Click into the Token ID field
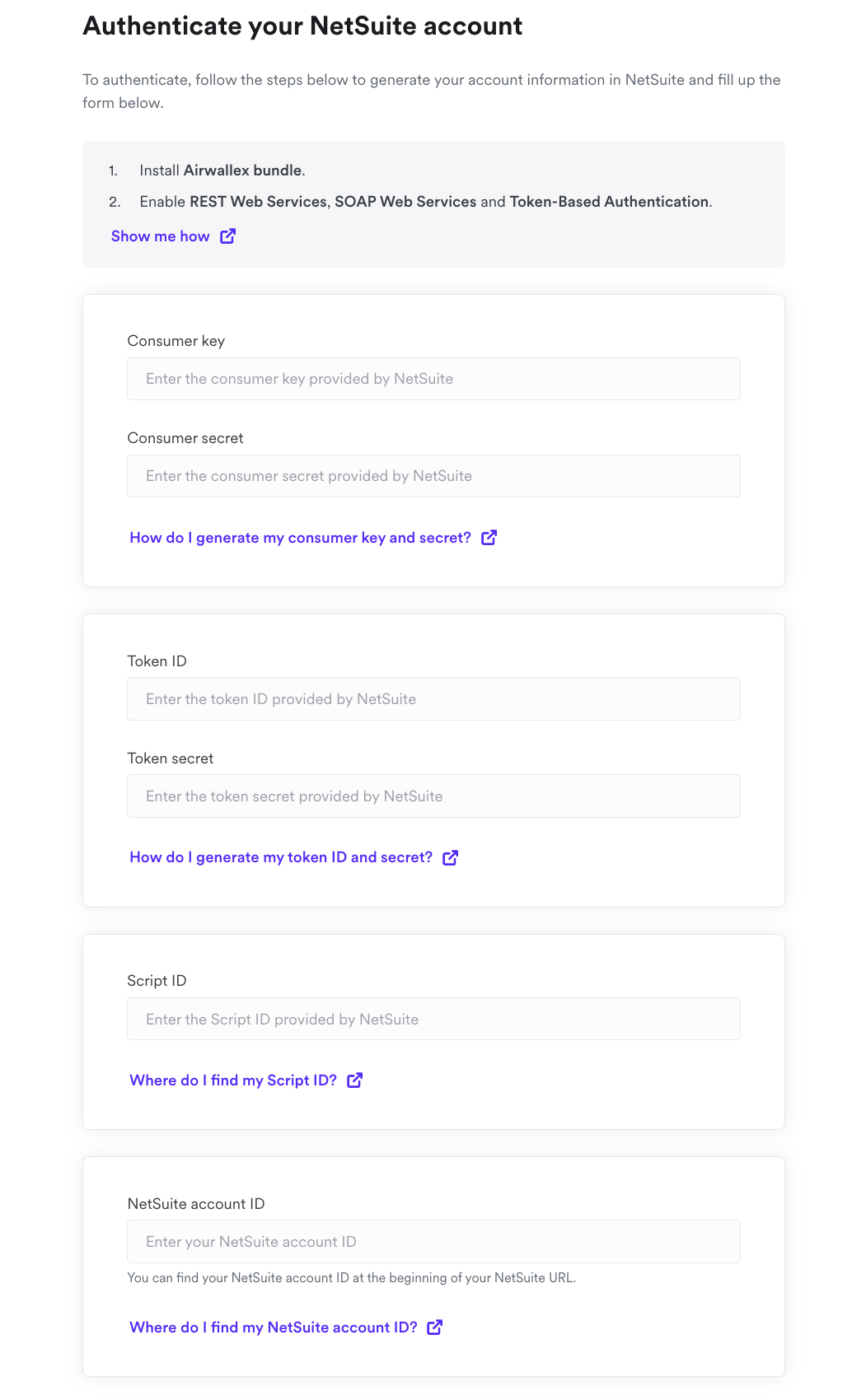852x1400 pixels. (433, 699)
